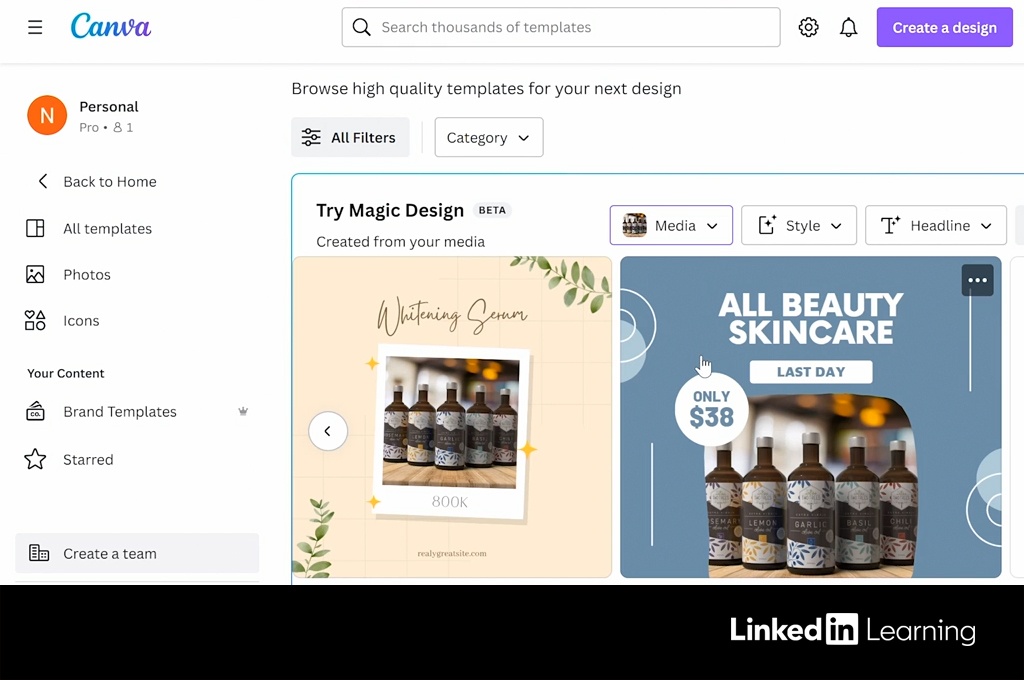Viewport: 1024px width, 680px height.
Task: Click the Personal account avatar
Action: [47, 116]
